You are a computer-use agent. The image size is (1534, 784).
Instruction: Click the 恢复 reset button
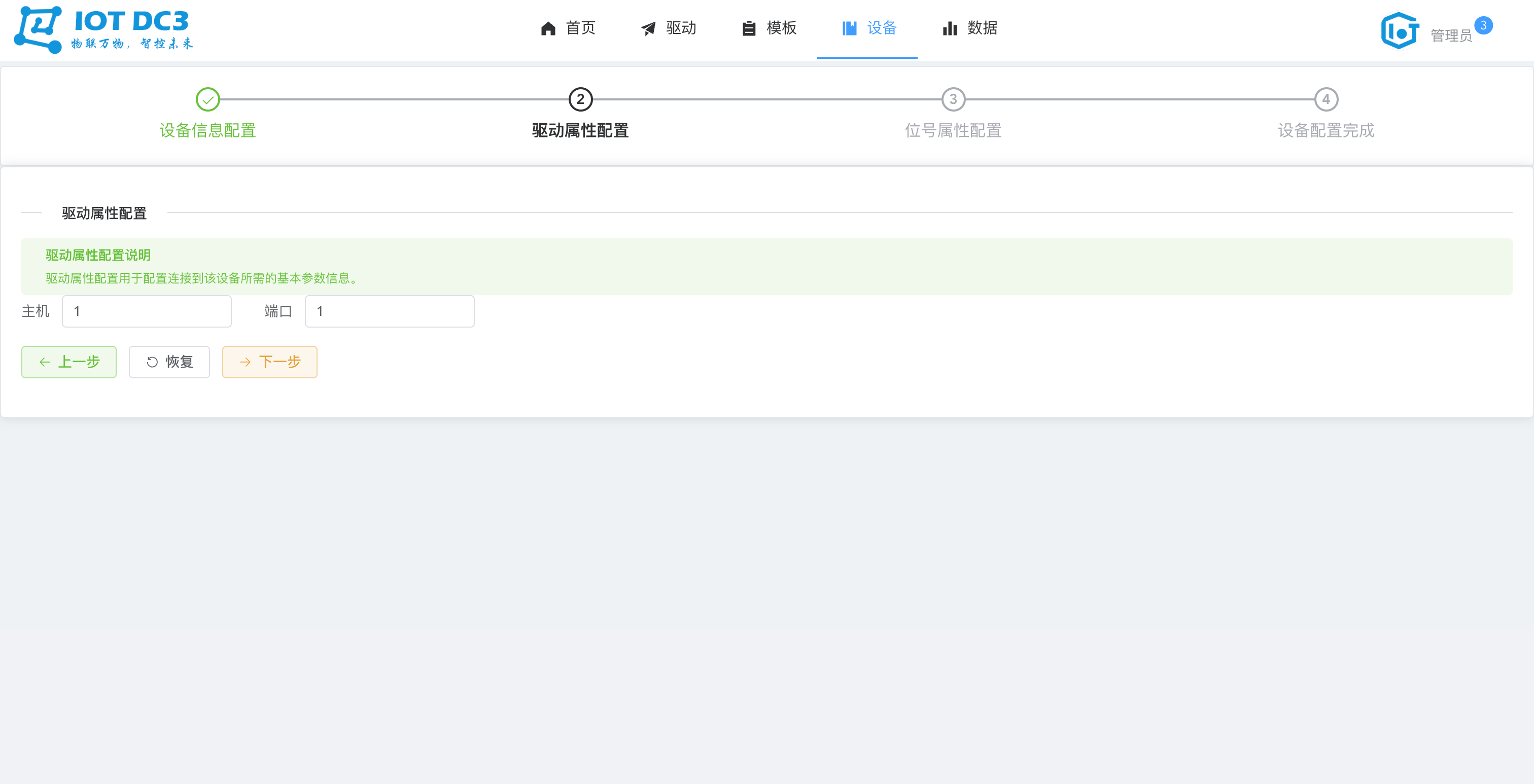169,362
